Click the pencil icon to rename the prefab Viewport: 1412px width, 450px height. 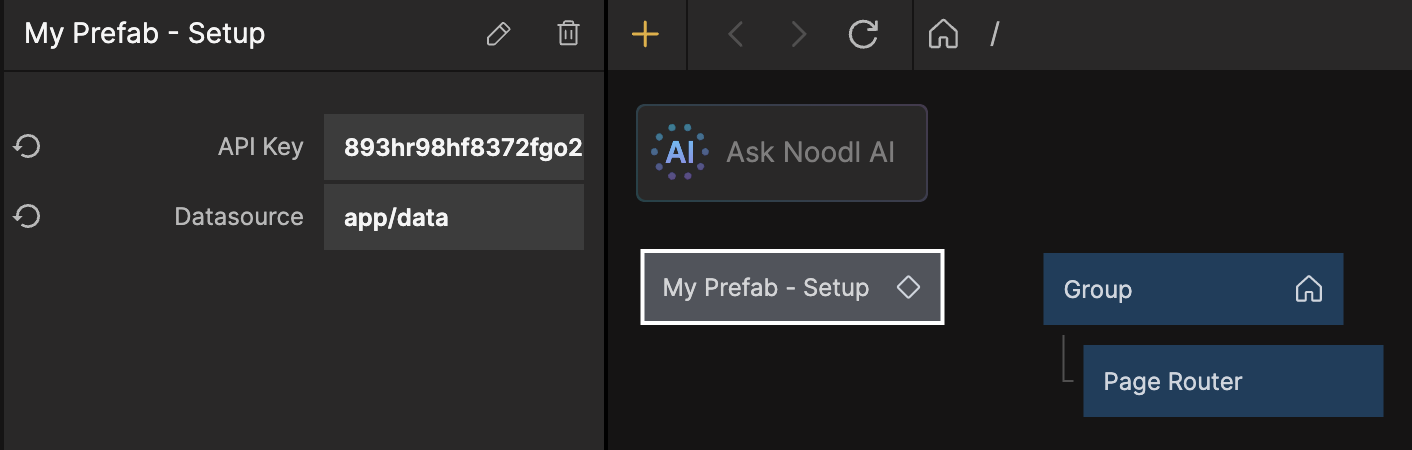[x=498, y=34]
